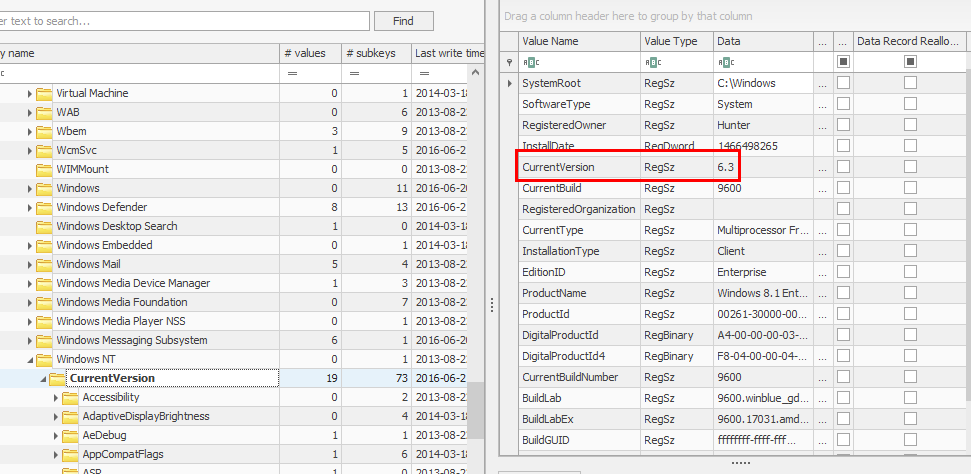
Task: Click the filter icon under Value Name
Action: tap(530, 62)
